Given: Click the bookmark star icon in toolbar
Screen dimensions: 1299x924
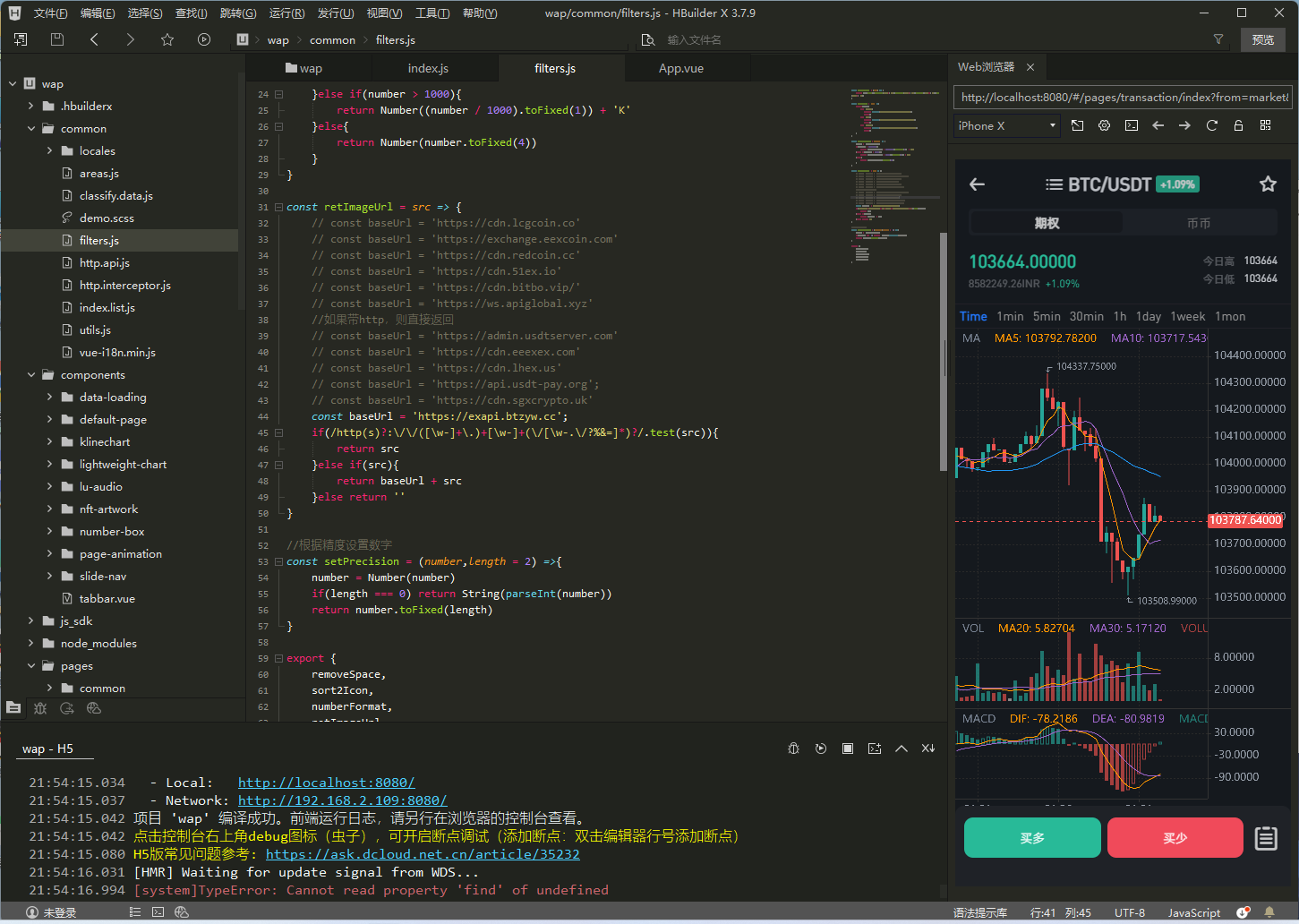Looking at the screenshot, I should coord(167,39).
